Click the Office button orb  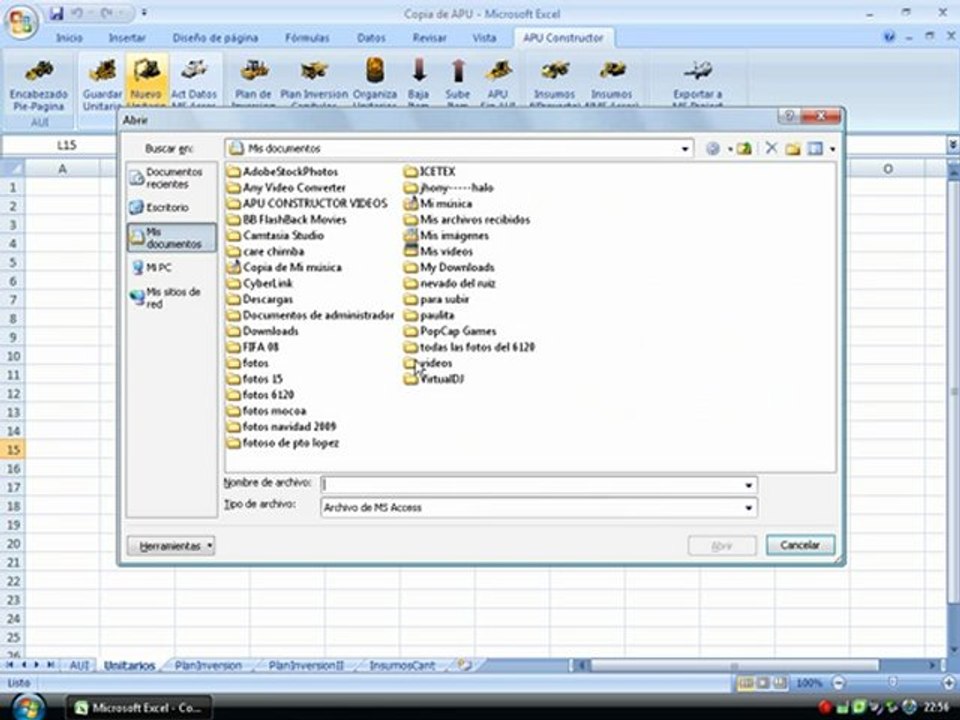point(21,21)
